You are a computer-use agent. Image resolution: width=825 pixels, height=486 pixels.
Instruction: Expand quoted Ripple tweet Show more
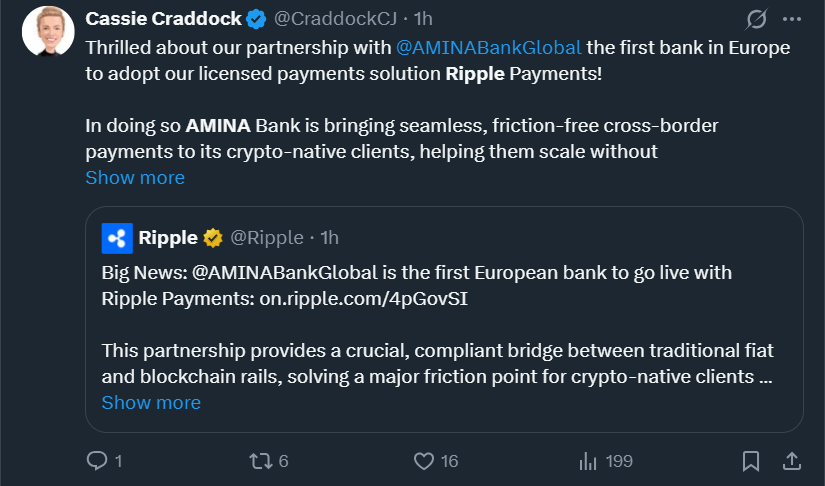(151, 403)
